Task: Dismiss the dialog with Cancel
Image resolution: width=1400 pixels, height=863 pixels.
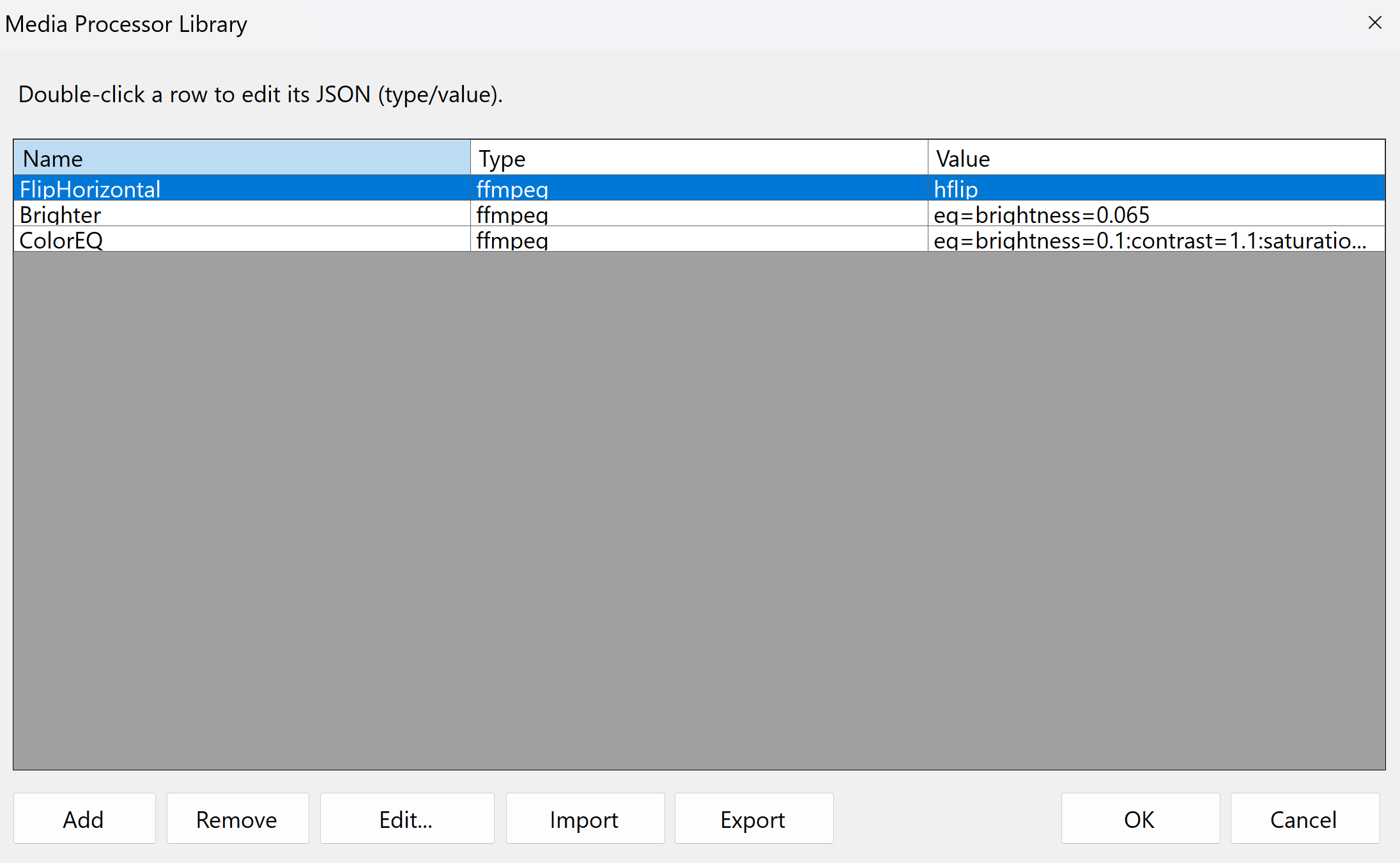Action: pyautogui.click(x=1304, y=819)
